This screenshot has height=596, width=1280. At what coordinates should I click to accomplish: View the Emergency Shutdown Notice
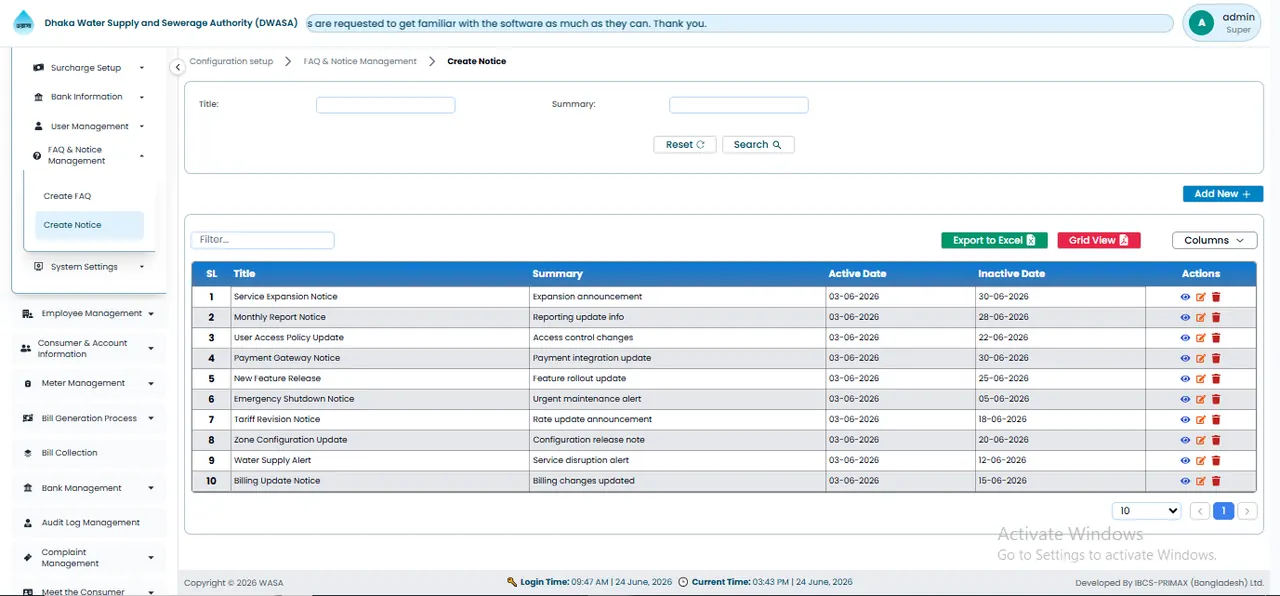(x=1185, y=399)
